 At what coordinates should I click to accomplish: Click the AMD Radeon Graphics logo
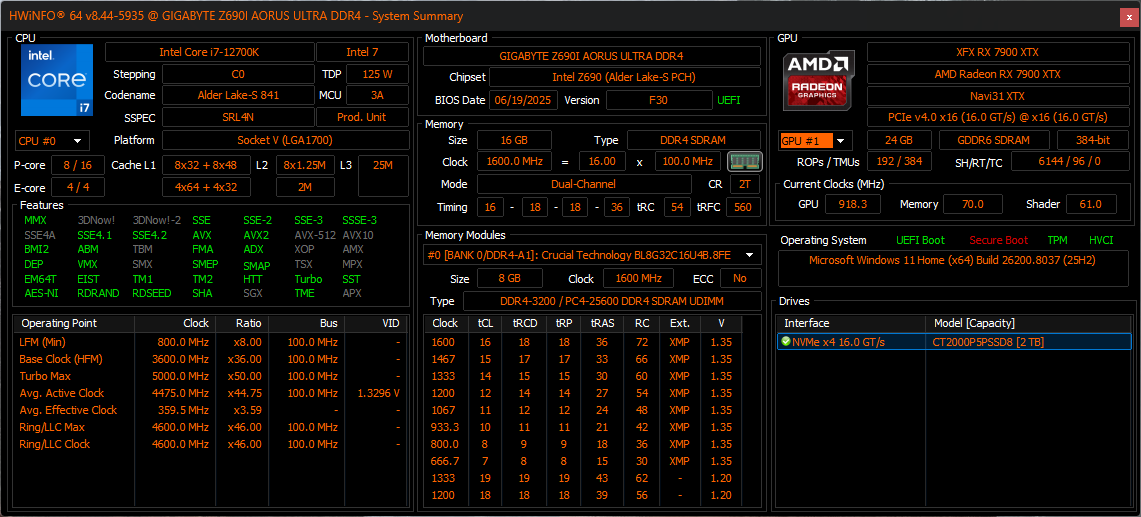tap(818, 81)
